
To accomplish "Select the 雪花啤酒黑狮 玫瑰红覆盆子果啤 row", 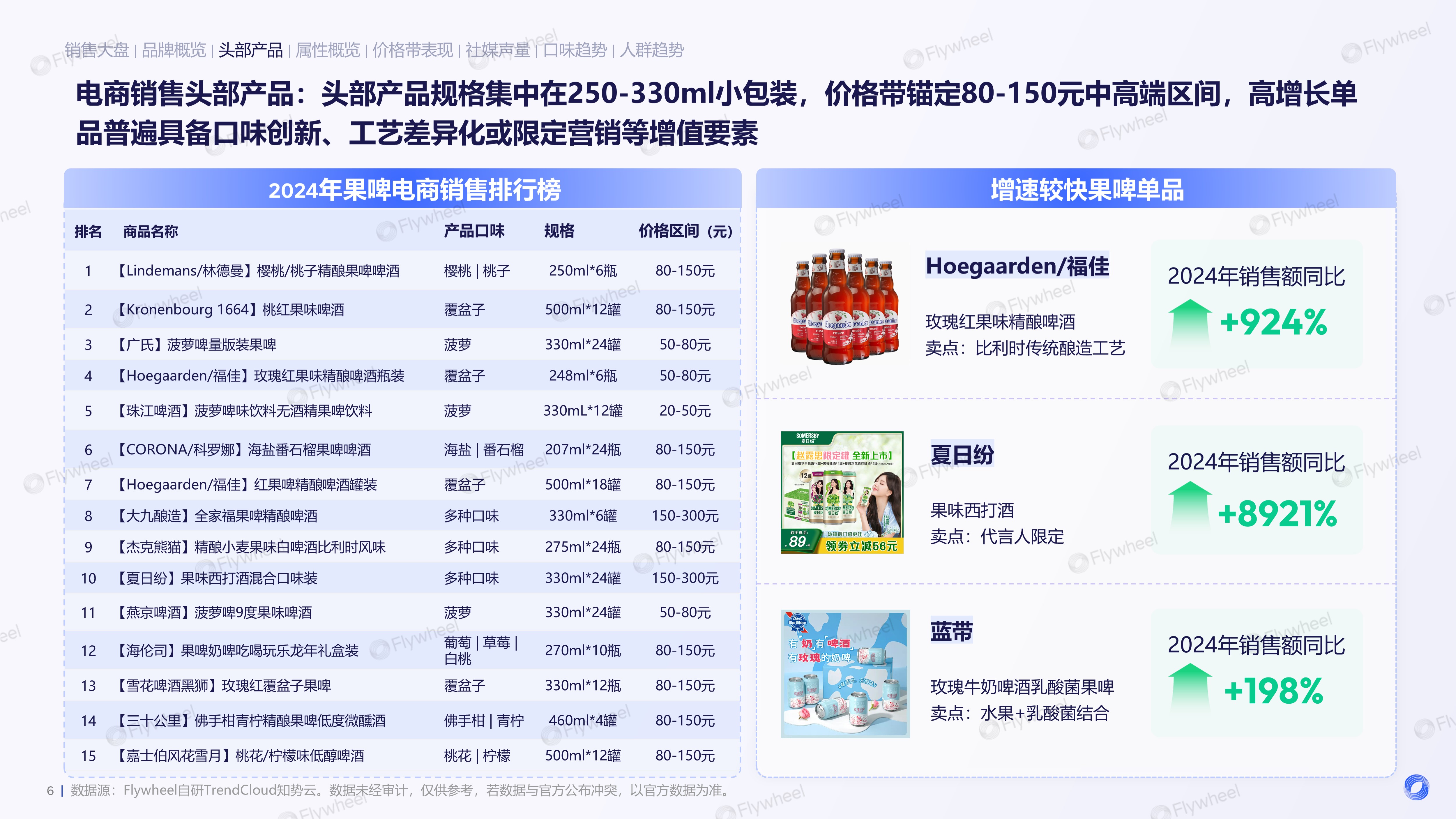I will [x=402, y=686].
